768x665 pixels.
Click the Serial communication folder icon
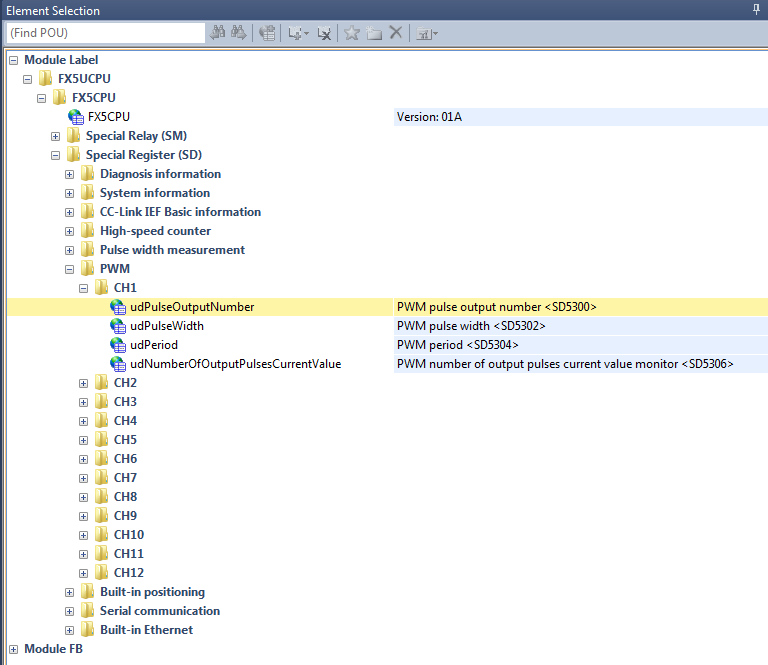(x=88, y=610)
